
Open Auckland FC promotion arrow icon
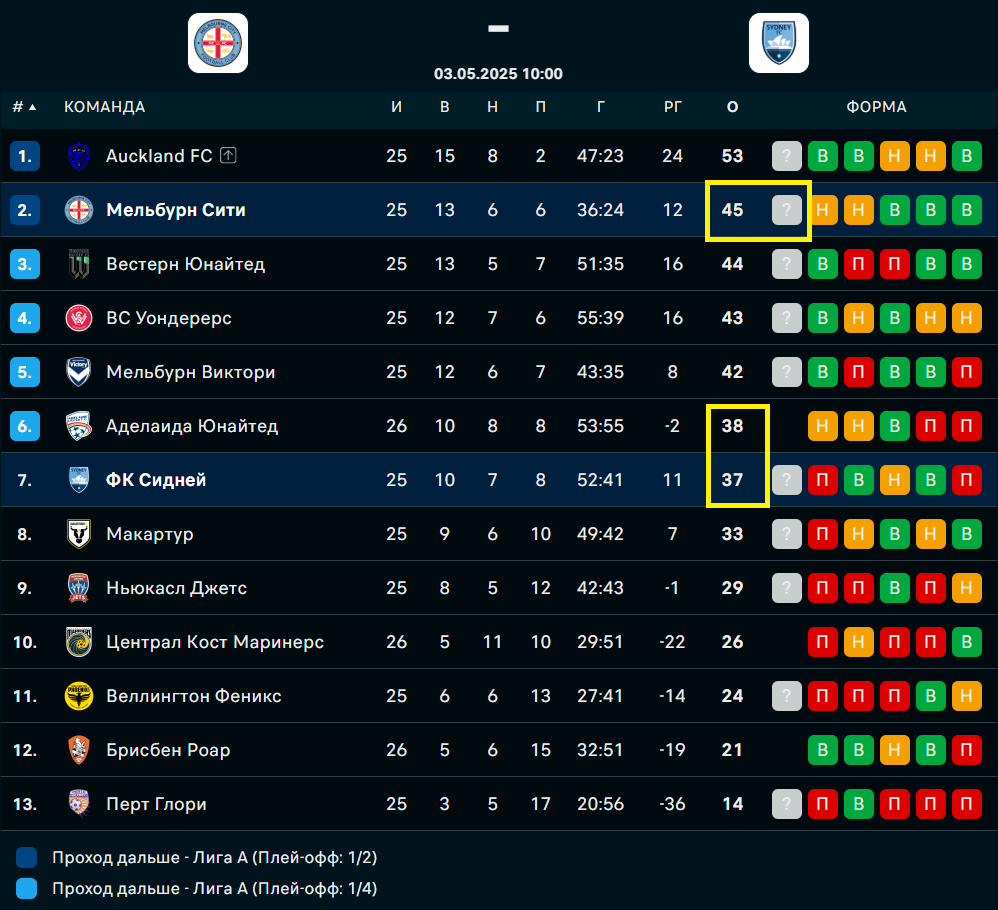click(x=228, y=155)
